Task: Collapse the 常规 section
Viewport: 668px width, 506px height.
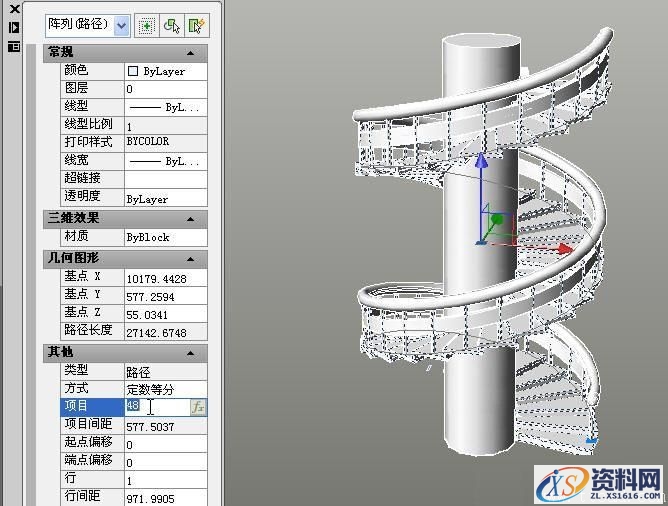Action: pos(190,52)
